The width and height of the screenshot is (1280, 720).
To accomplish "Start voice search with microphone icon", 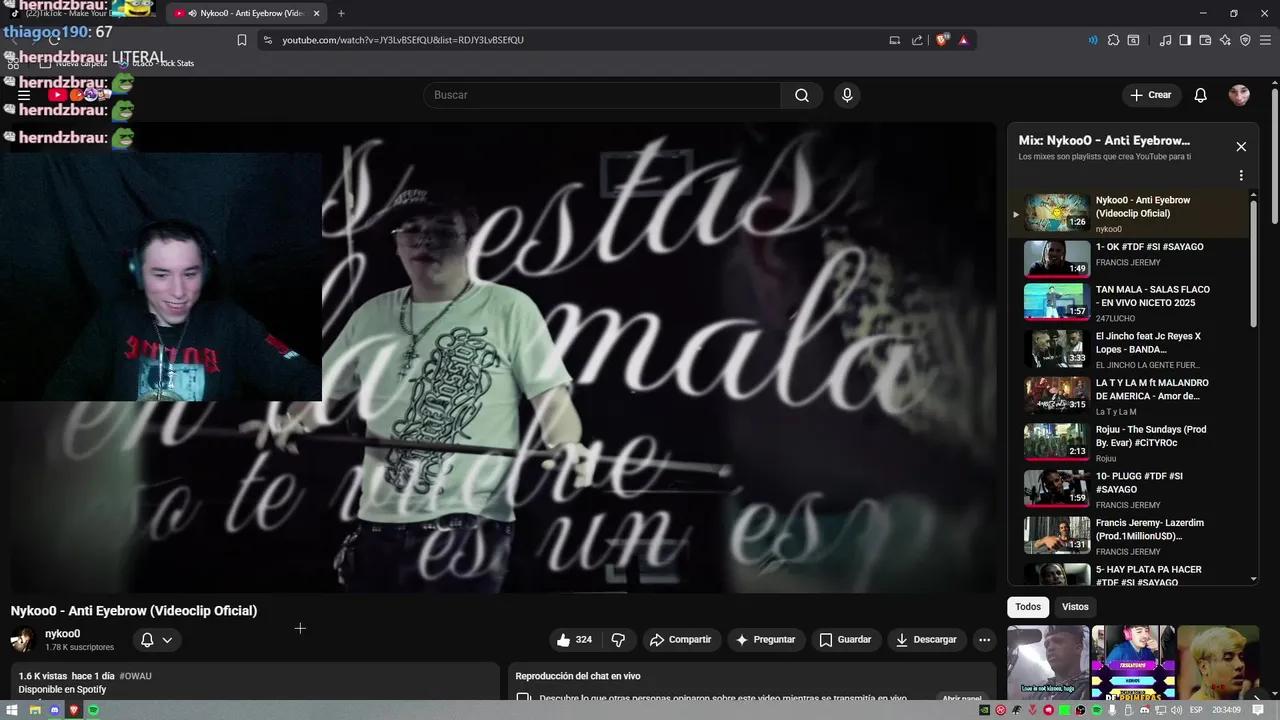I will click(x=847, y=95).
